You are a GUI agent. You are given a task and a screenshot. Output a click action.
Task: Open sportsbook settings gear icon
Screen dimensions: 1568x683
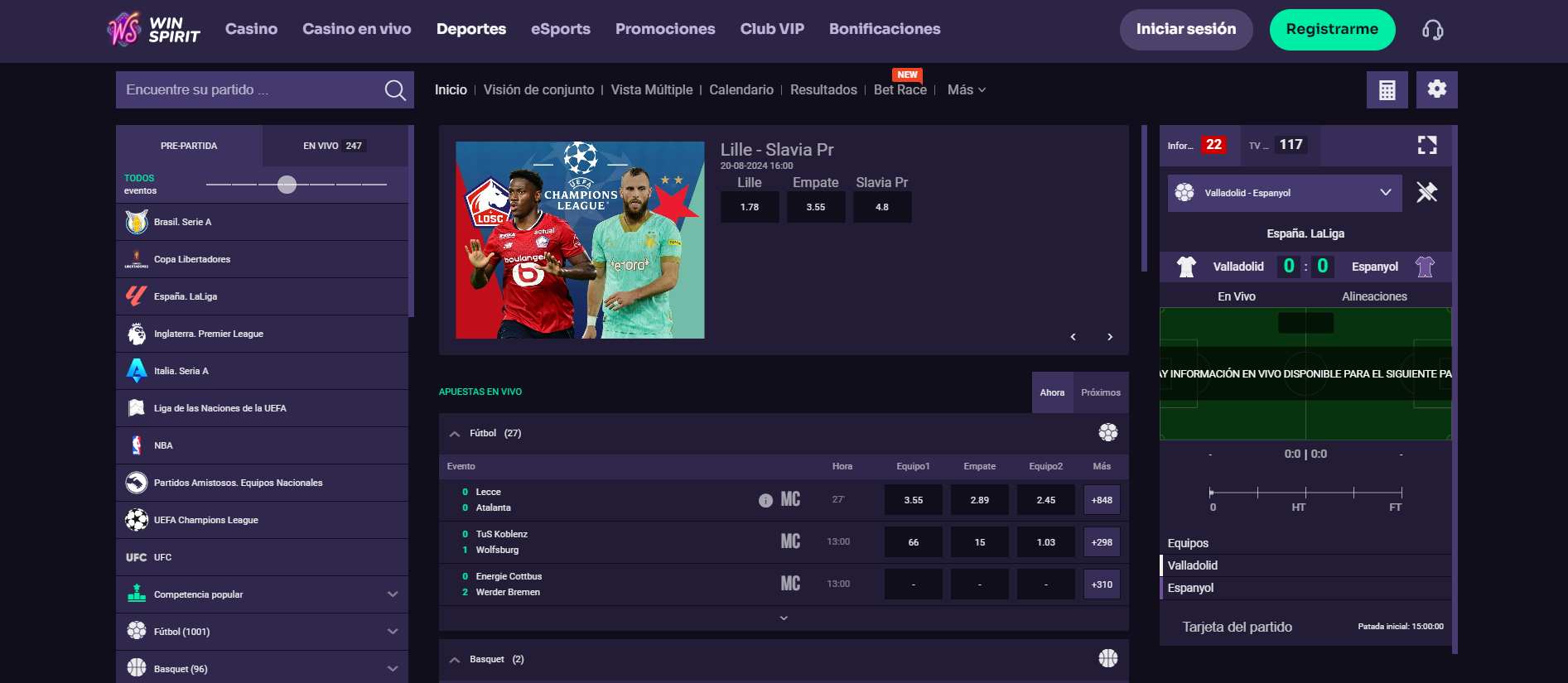(x=1436, y=89)
